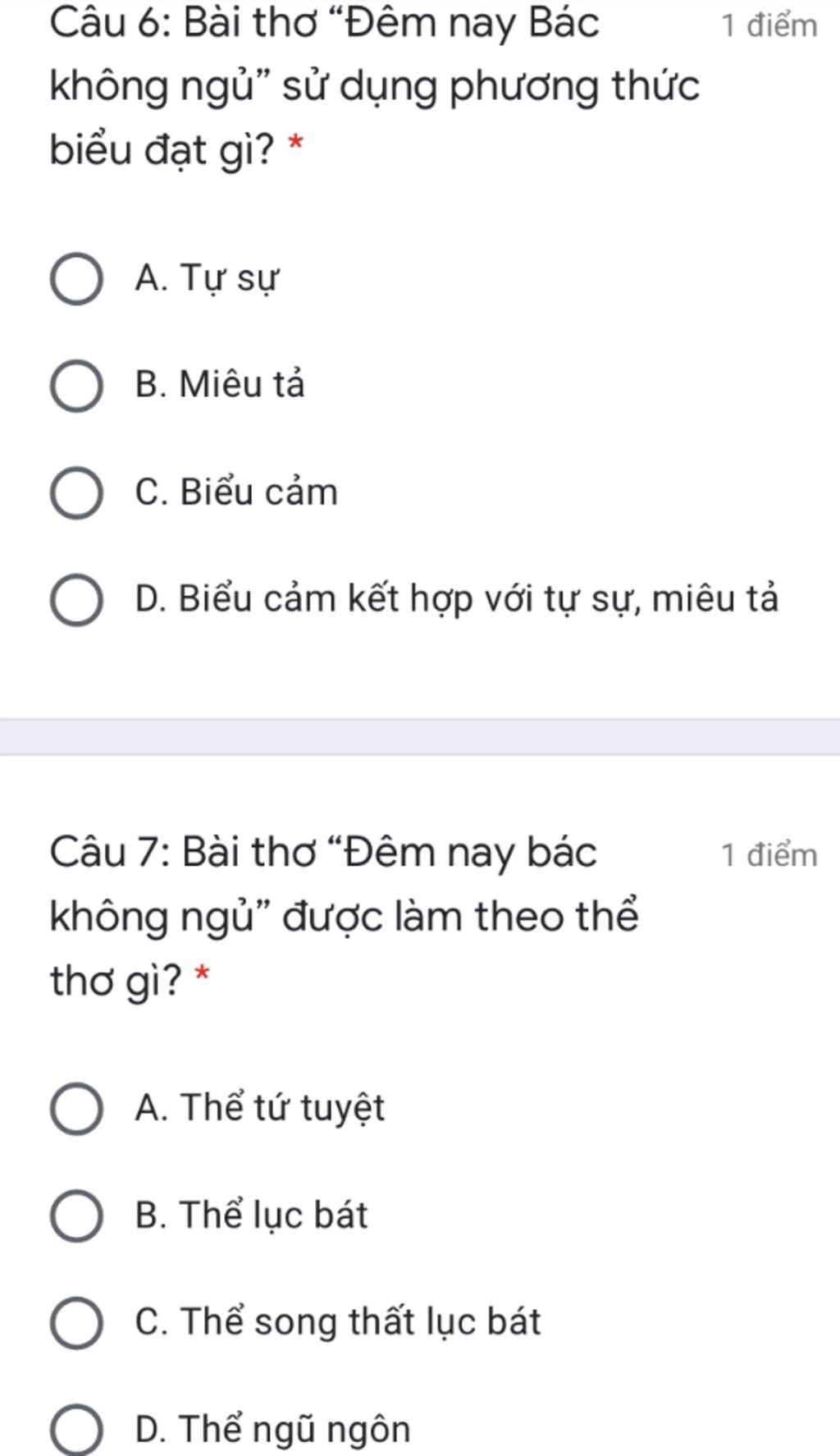Select radio circle for 'B. Miêu tả'

(x=76, y=386)
